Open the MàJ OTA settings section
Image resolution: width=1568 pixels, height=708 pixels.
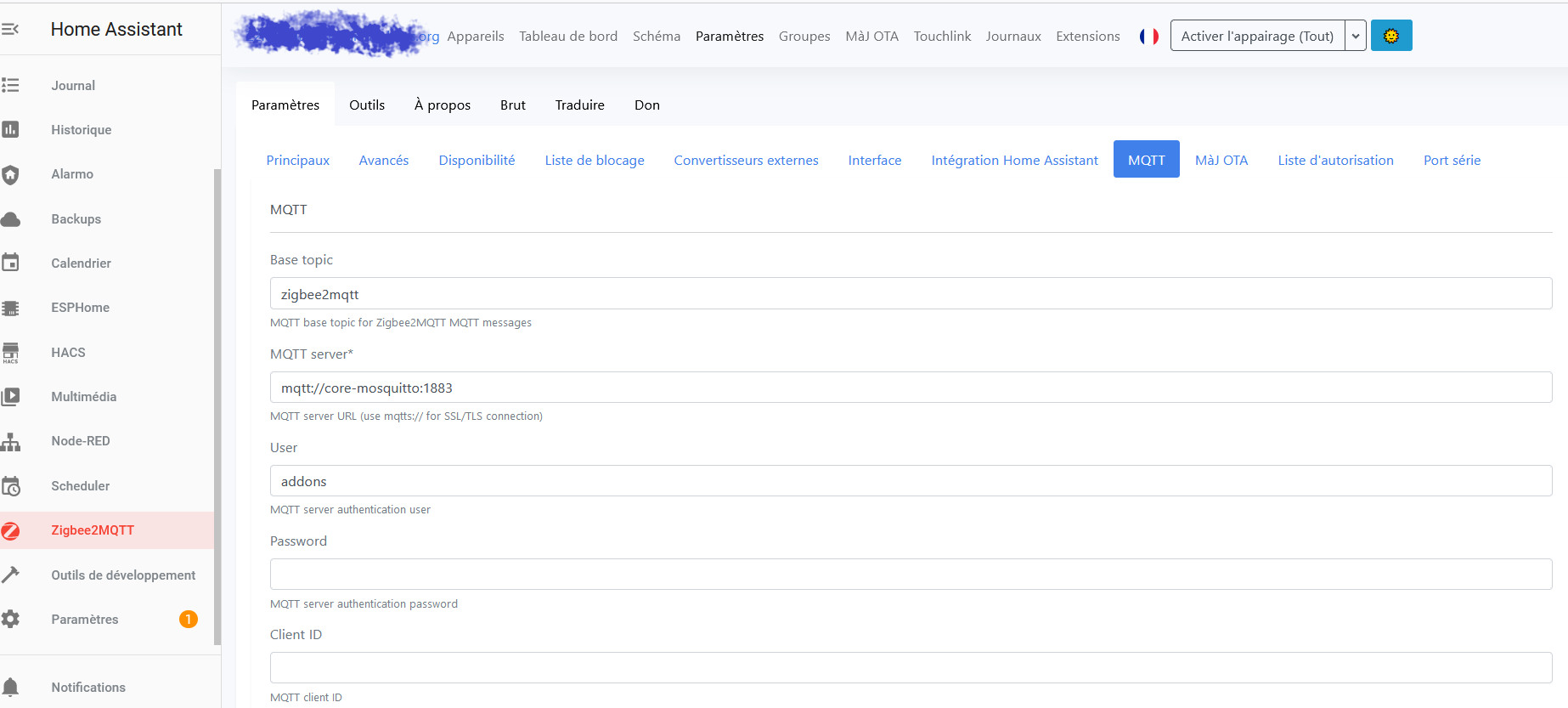click(x=1221, y=160)
